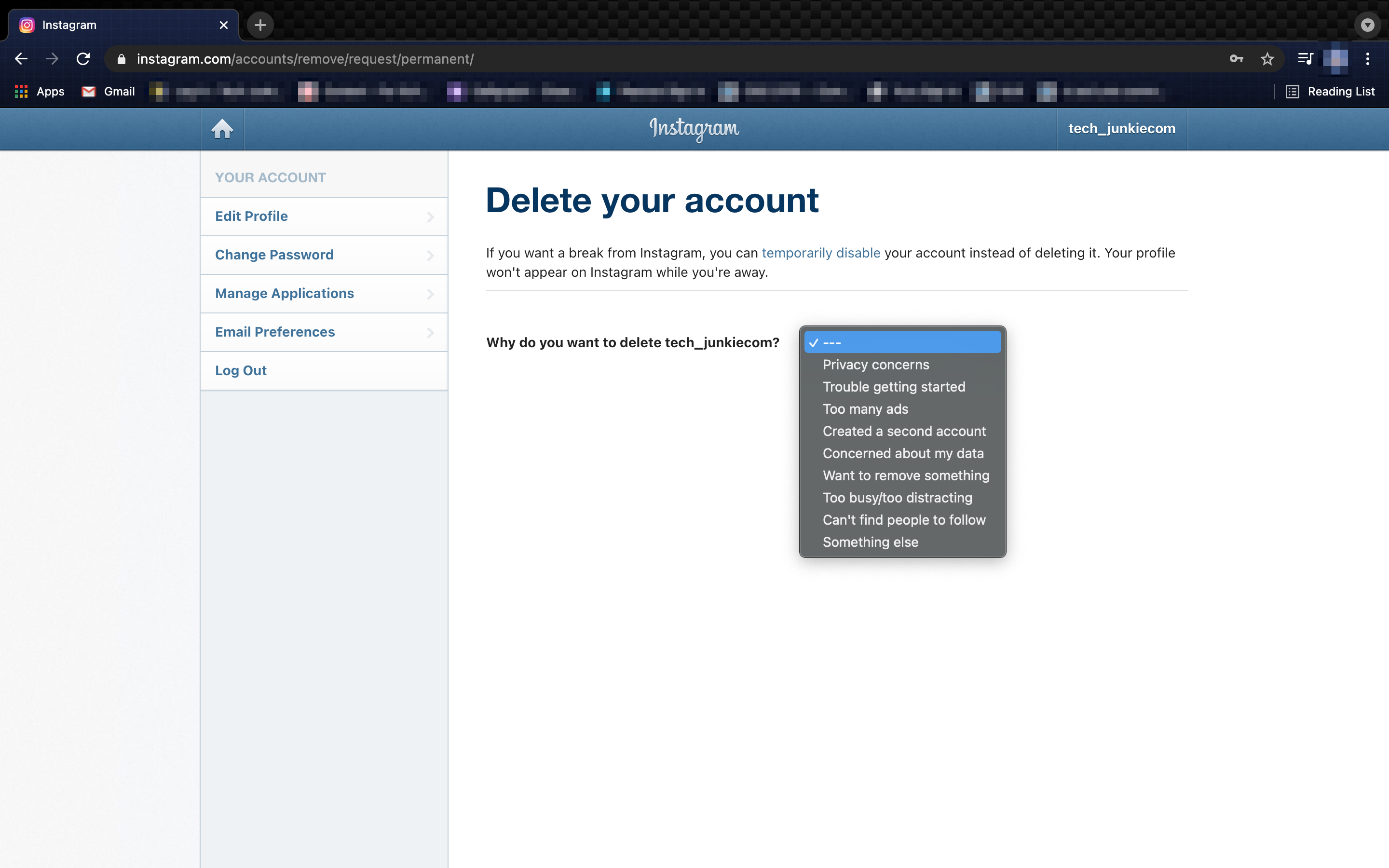1389x868 pixels.
Task: Open Change Password in sidebar
Action: click(x=324, y=255)
